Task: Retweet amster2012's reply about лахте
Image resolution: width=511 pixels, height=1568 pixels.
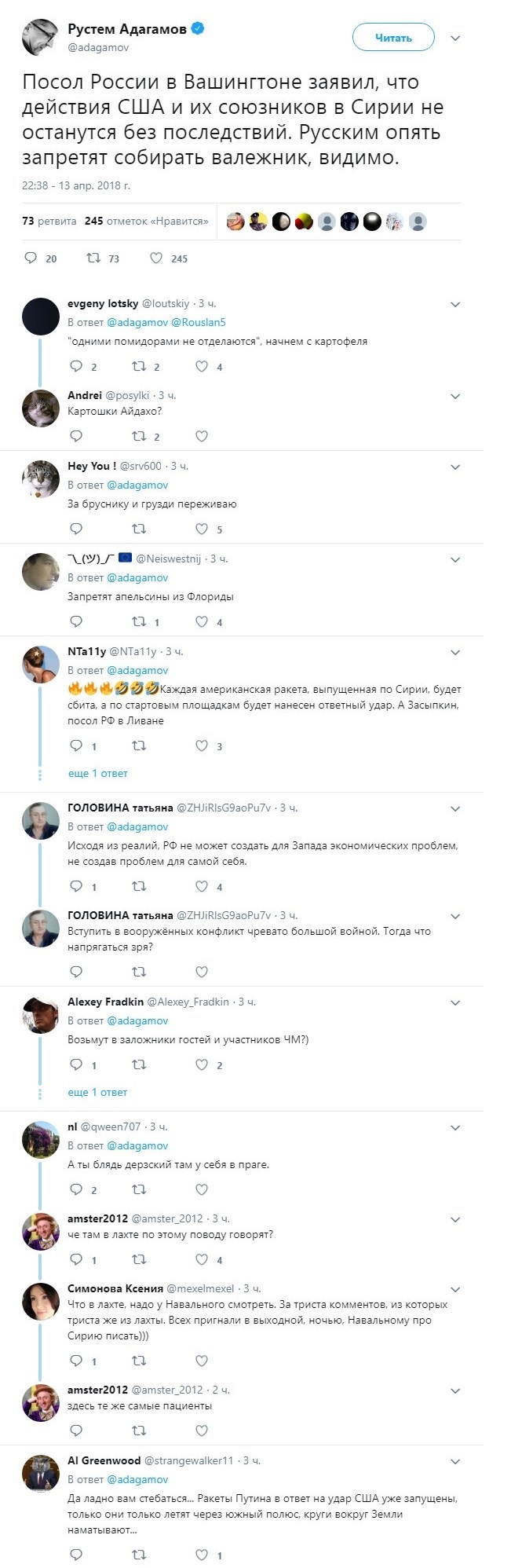Action: click(138, 1258)
